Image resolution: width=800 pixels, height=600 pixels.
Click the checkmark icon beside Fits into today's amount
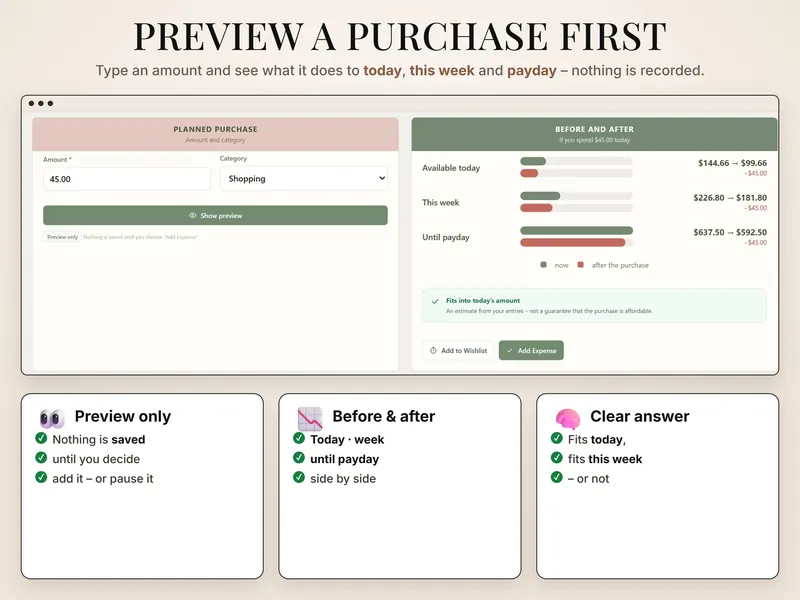coord(435,302)
